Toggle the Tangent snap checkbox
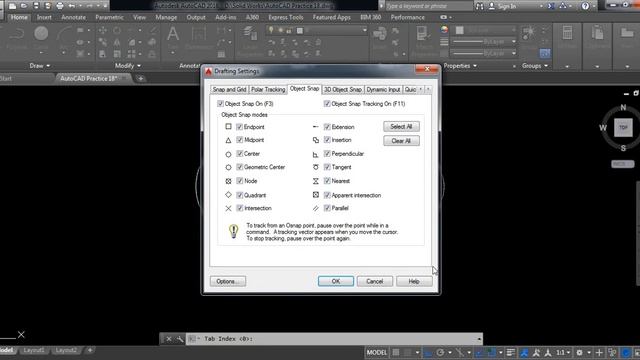Screen dimensions: 640x360 tap(327, 167)
